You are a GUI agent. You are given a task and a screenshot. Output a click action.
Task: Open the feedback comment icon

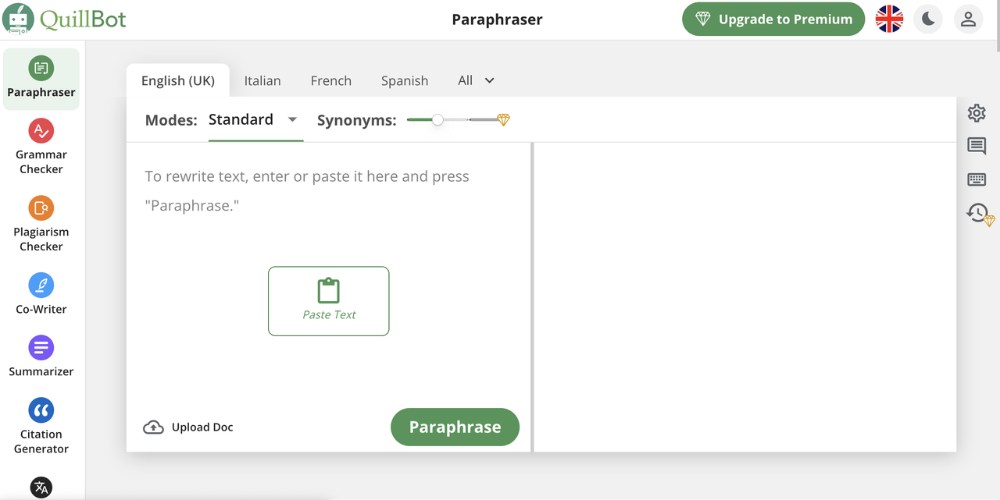[x=976, y=146]
